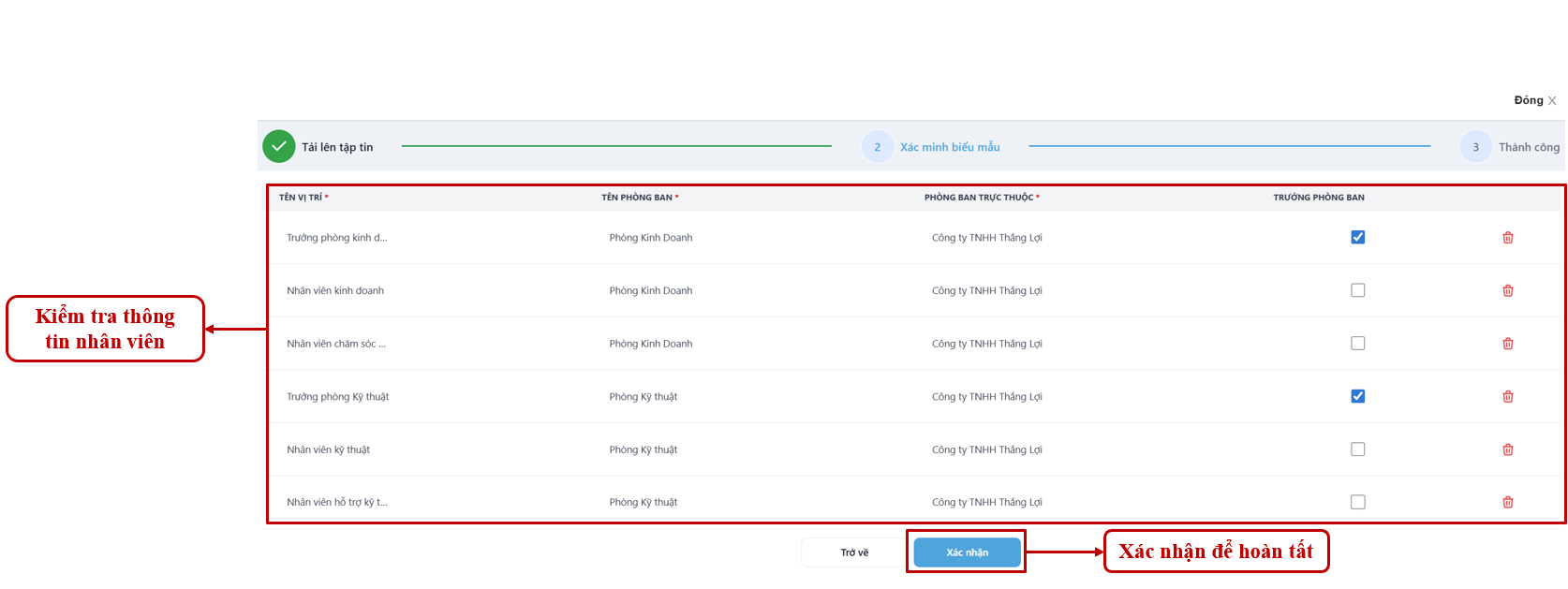Delete the Nhân viên kinh doanh row

click(1507, 291)
